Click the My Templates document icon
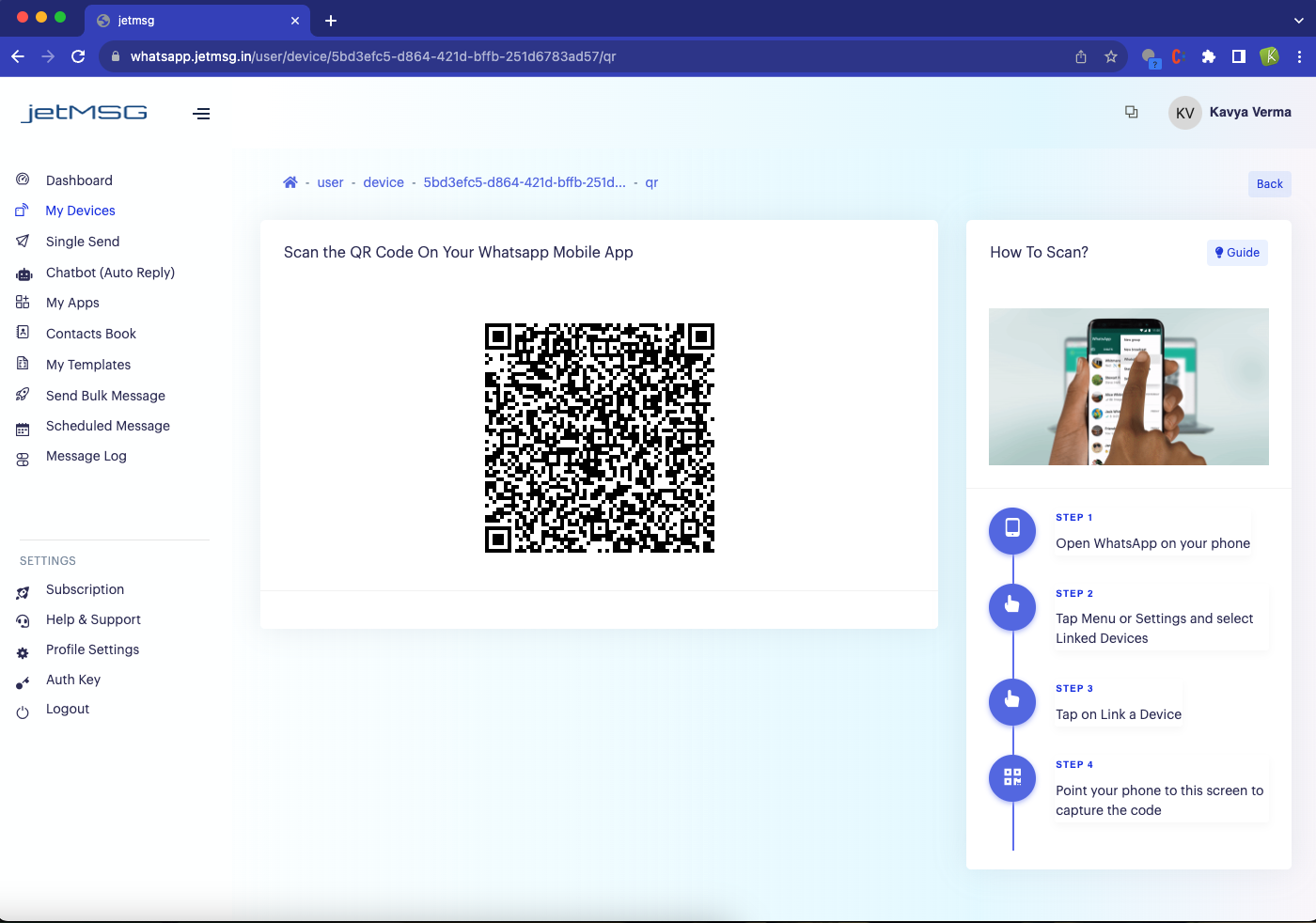 click(23, 364)
